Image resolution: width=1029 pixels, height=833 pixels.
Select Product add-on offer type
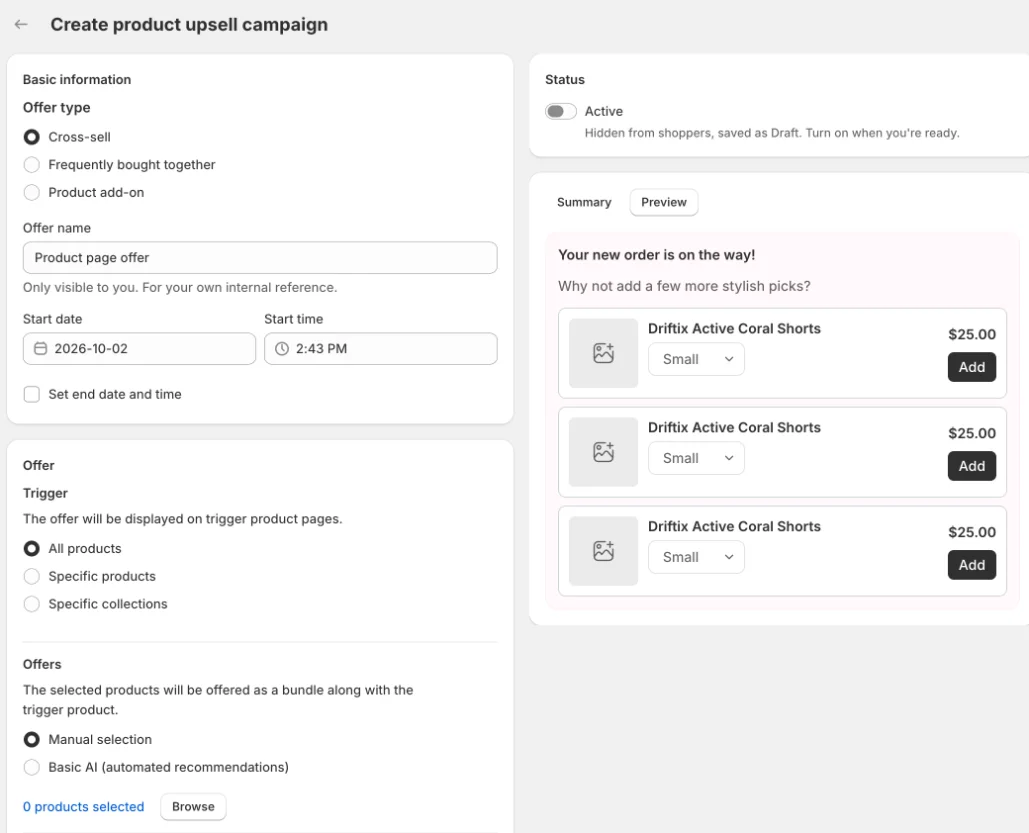[x=32, y=192]
